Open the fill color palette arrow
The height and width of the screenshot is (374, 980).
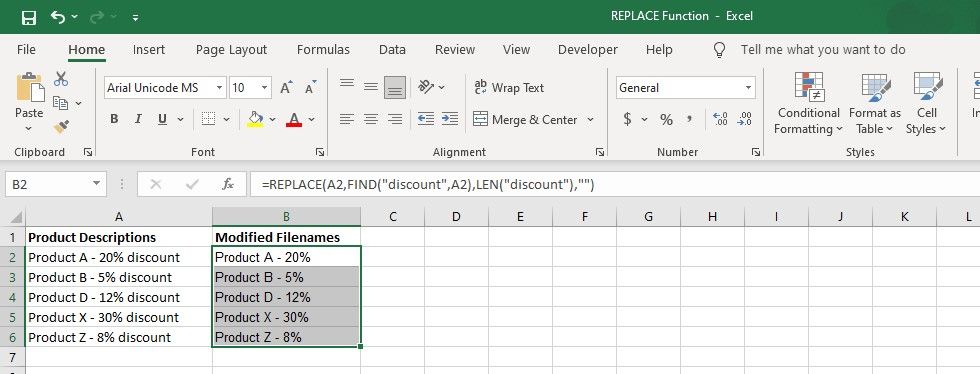(x=272, y=119)
